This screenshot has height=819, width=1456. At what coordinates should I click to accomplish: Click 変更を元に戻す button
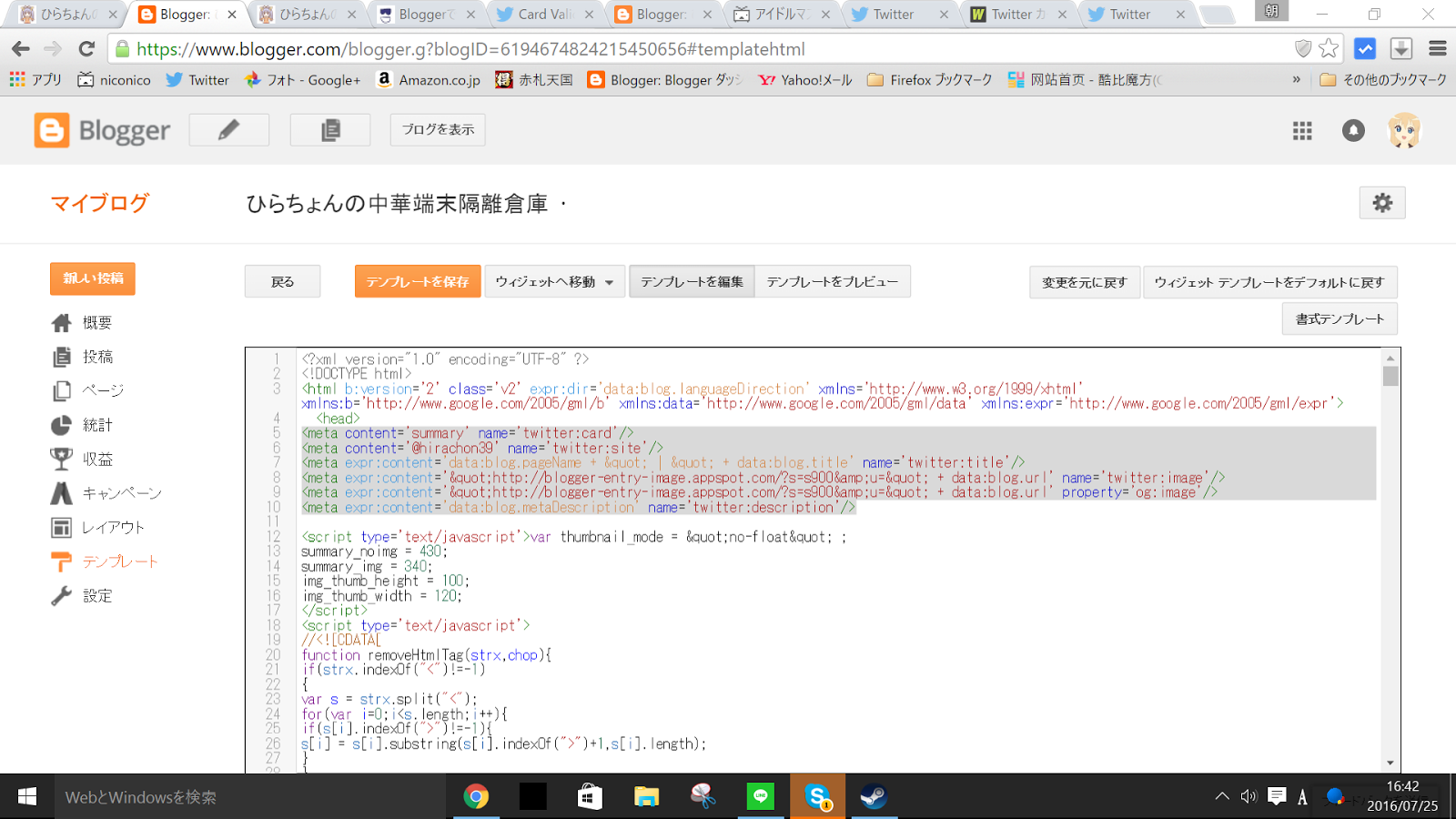[x=1085, y=282]
